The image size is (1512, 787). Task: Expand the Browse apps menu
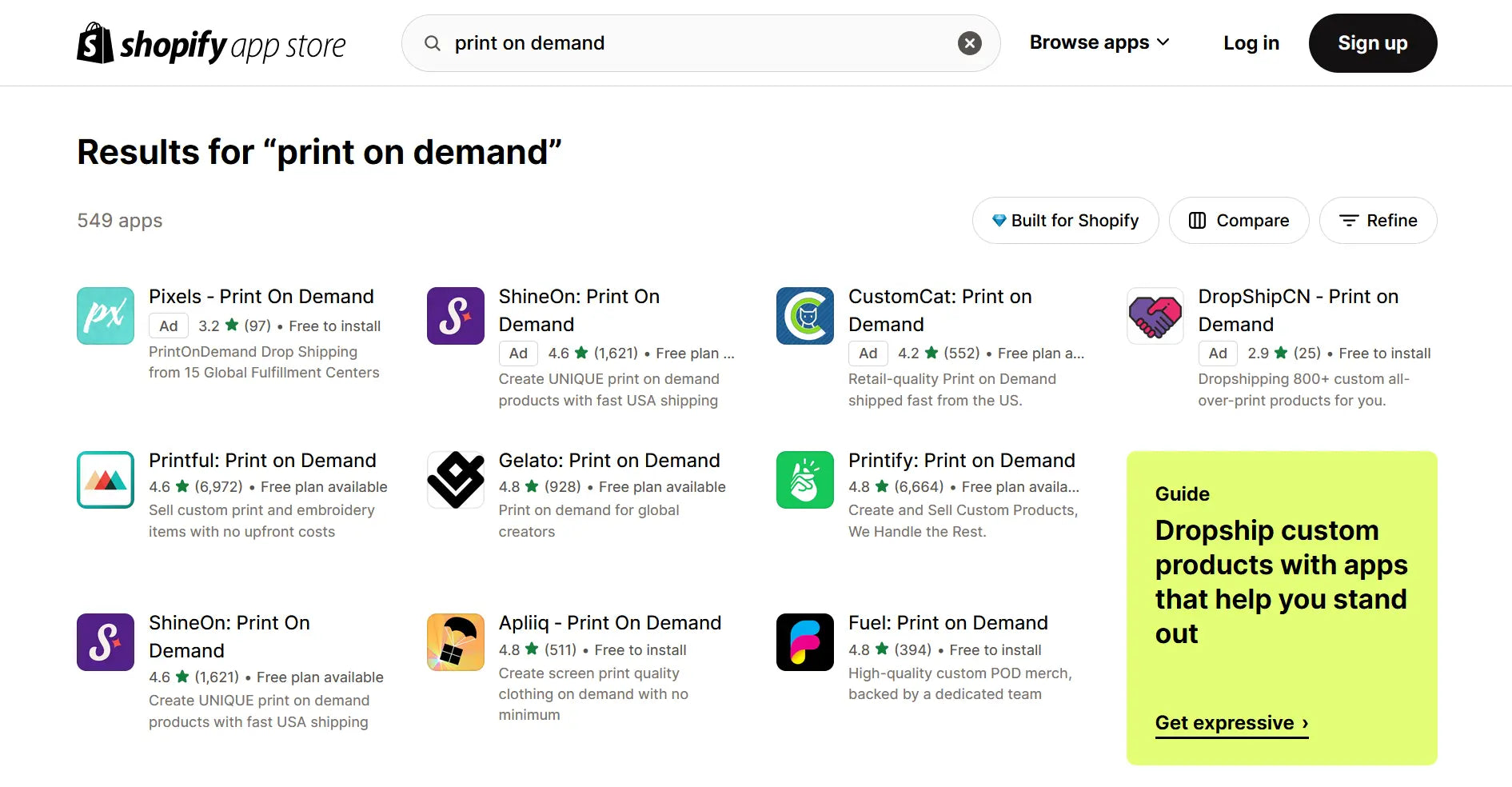(x=1099, y=42)
